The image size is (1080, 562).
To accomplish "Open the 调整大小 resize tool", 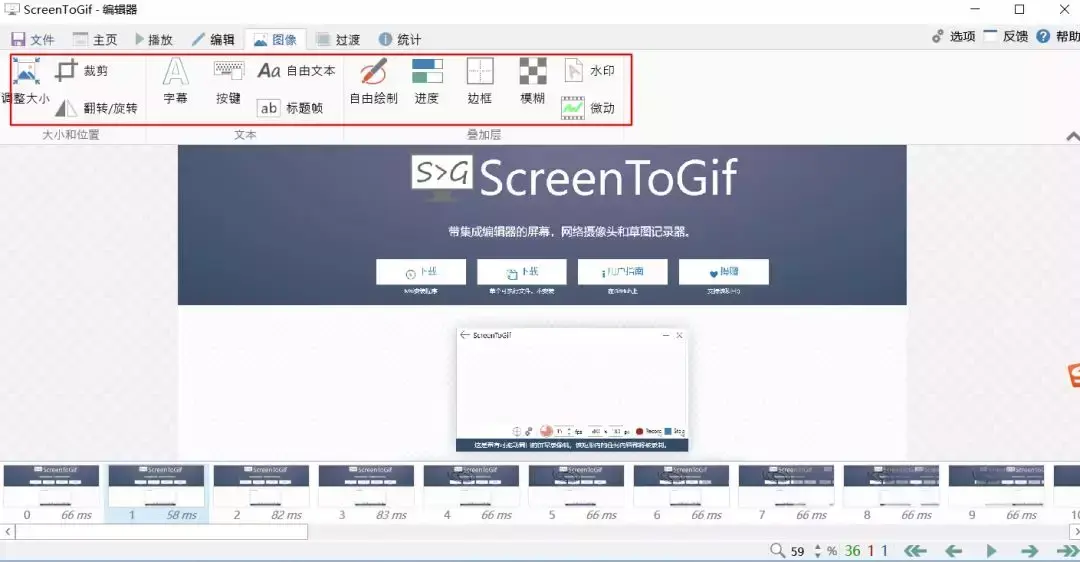I will (26, 83).
